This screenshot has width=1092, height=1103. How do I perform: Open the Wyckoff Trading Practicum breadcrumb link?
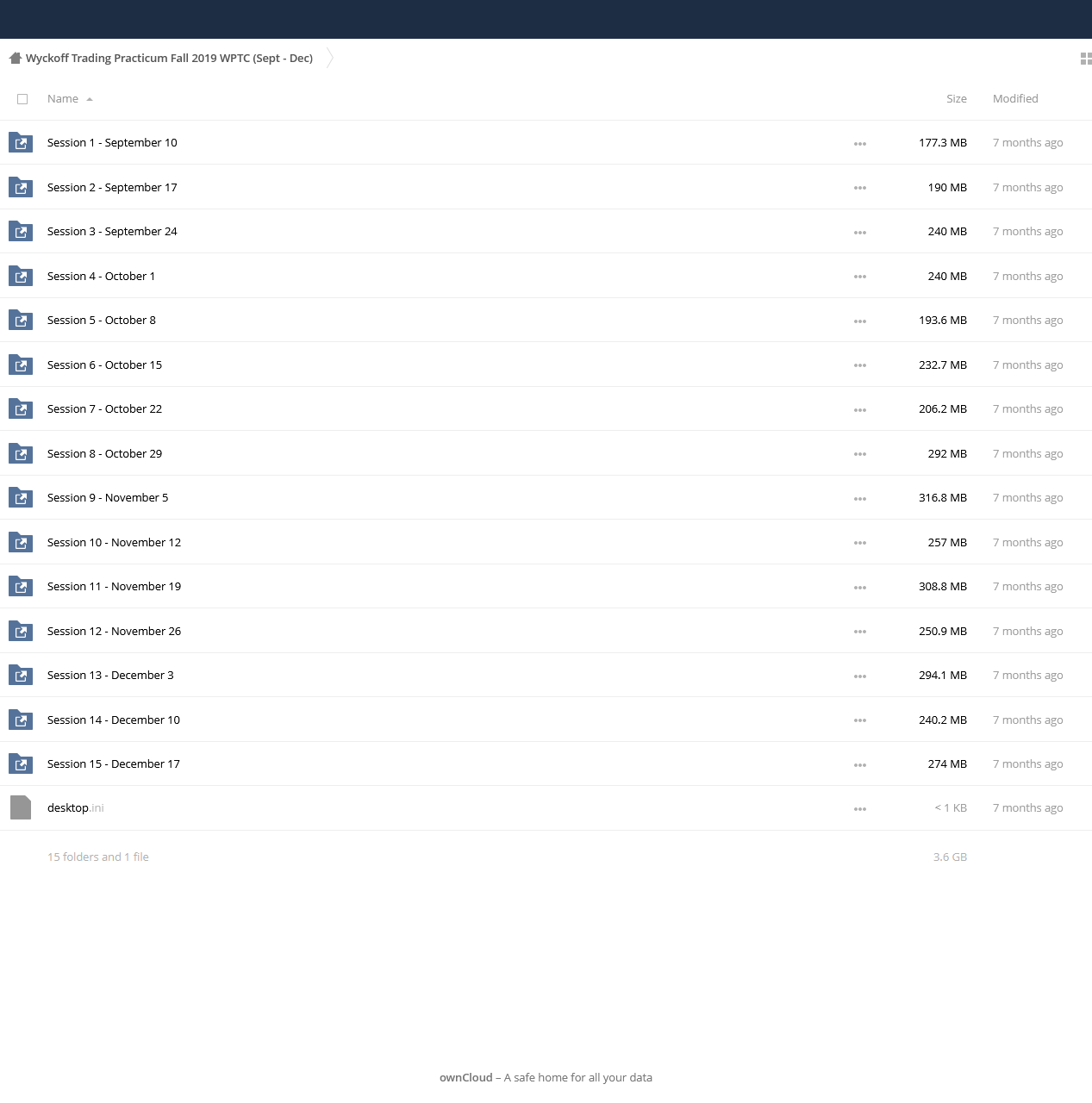coord(169,58)
